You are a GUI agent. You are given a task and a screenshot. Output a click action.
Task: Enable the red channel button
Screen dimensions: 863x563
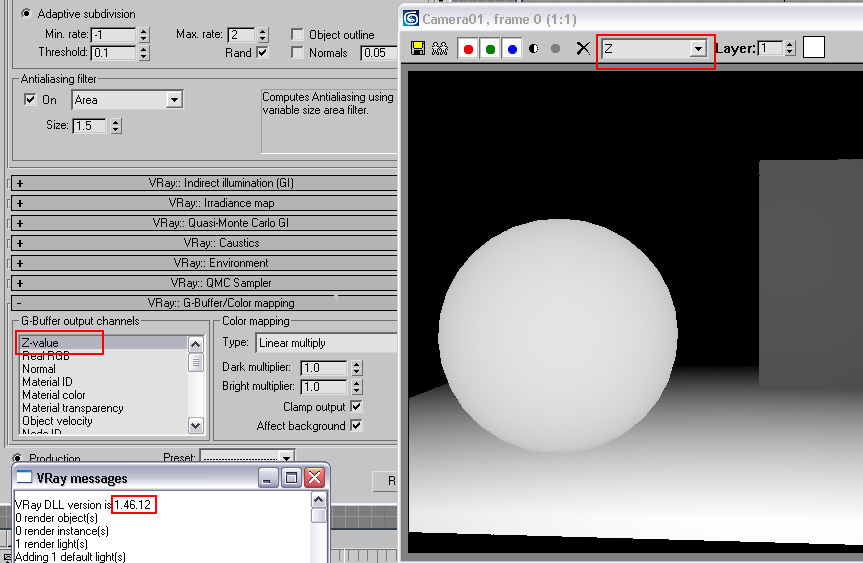[468, 49]
